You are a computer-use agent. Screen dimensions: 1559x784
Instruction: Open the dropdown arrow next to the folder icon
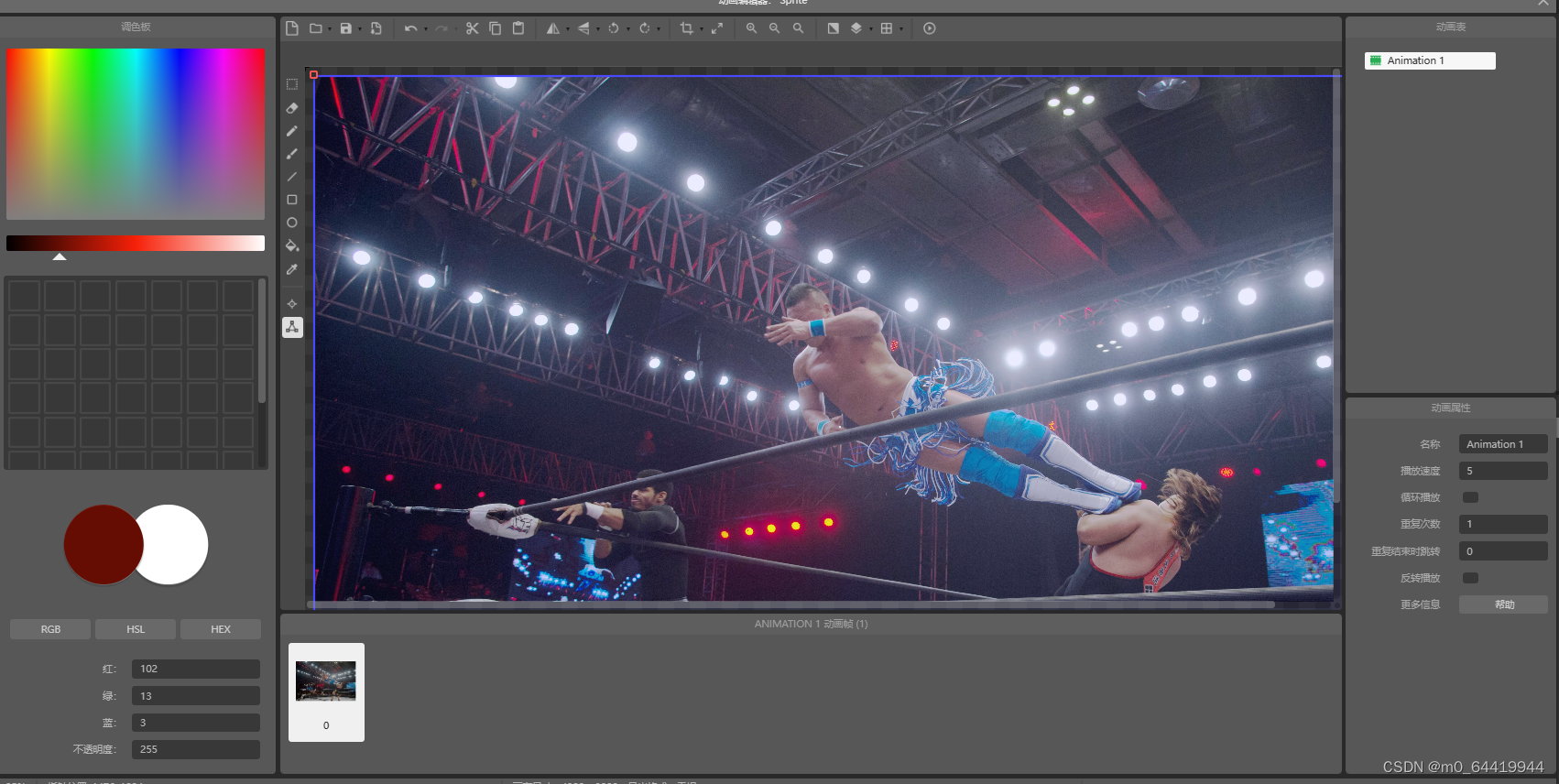[330, 29]
